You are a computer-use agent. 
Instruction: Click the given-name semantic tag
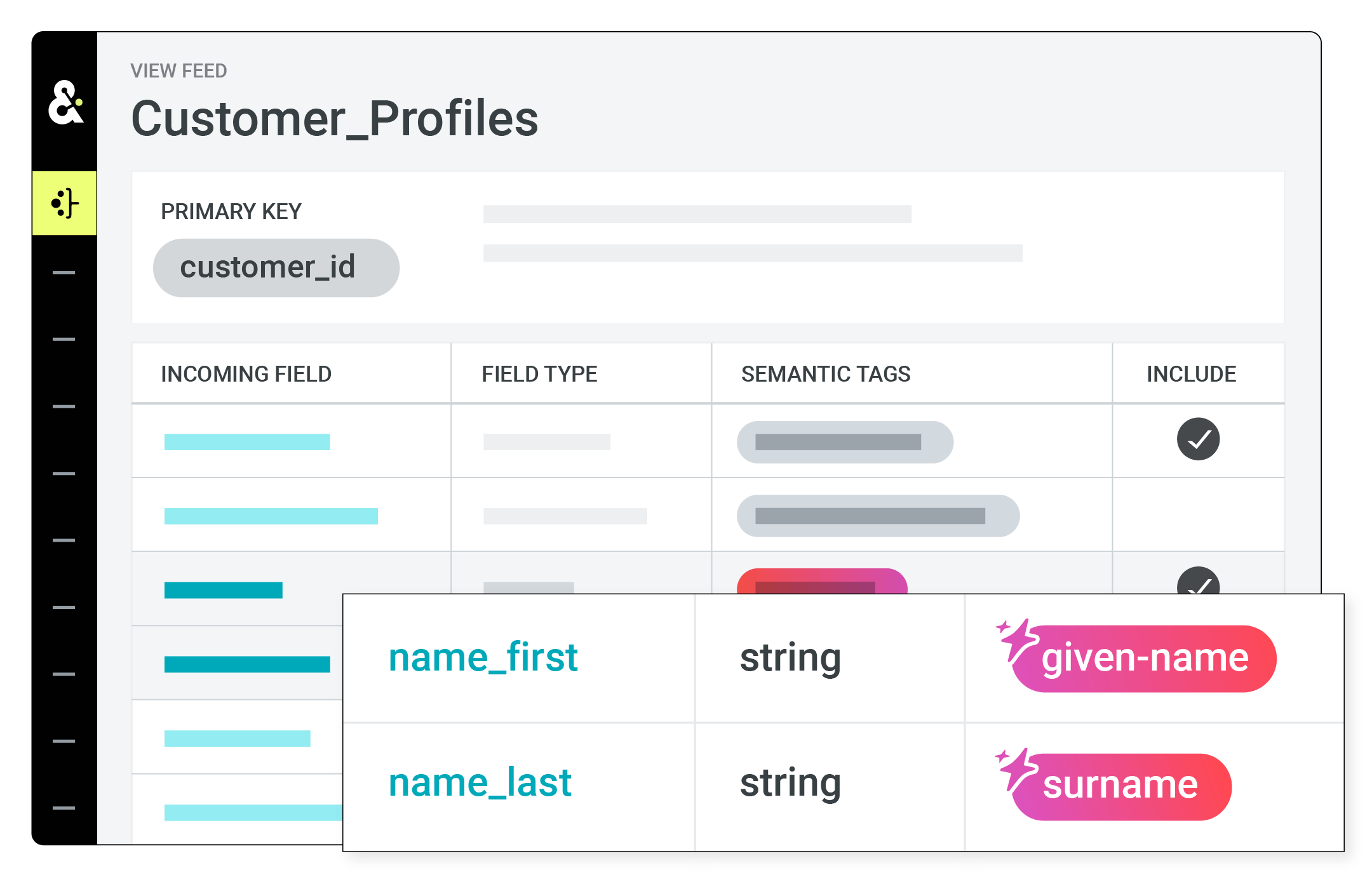tap(1145, 659)
